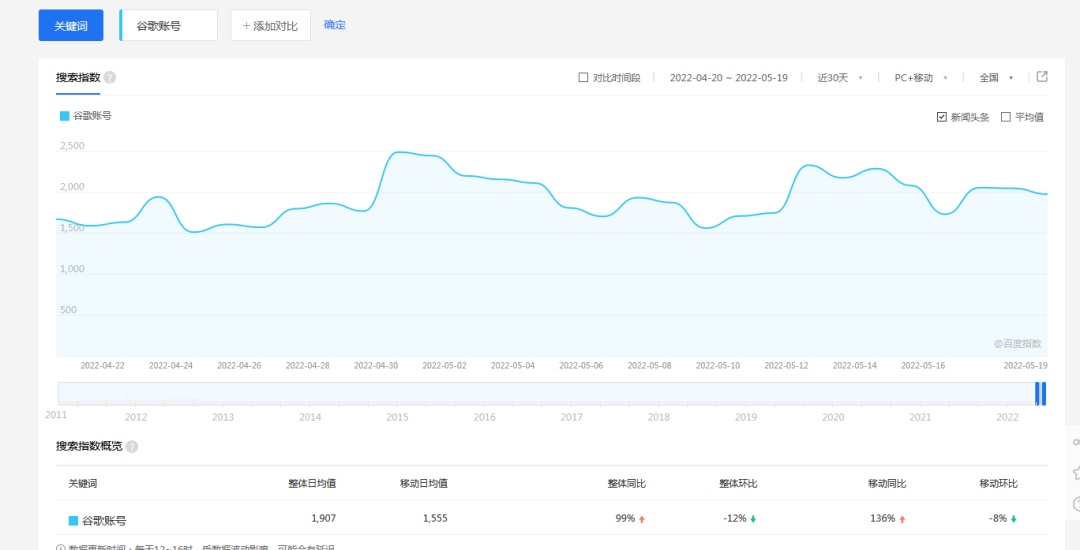Click the 添加对比 button
Image resolution: width=1080 pixels, height=550 pixels.
[270, 25]
